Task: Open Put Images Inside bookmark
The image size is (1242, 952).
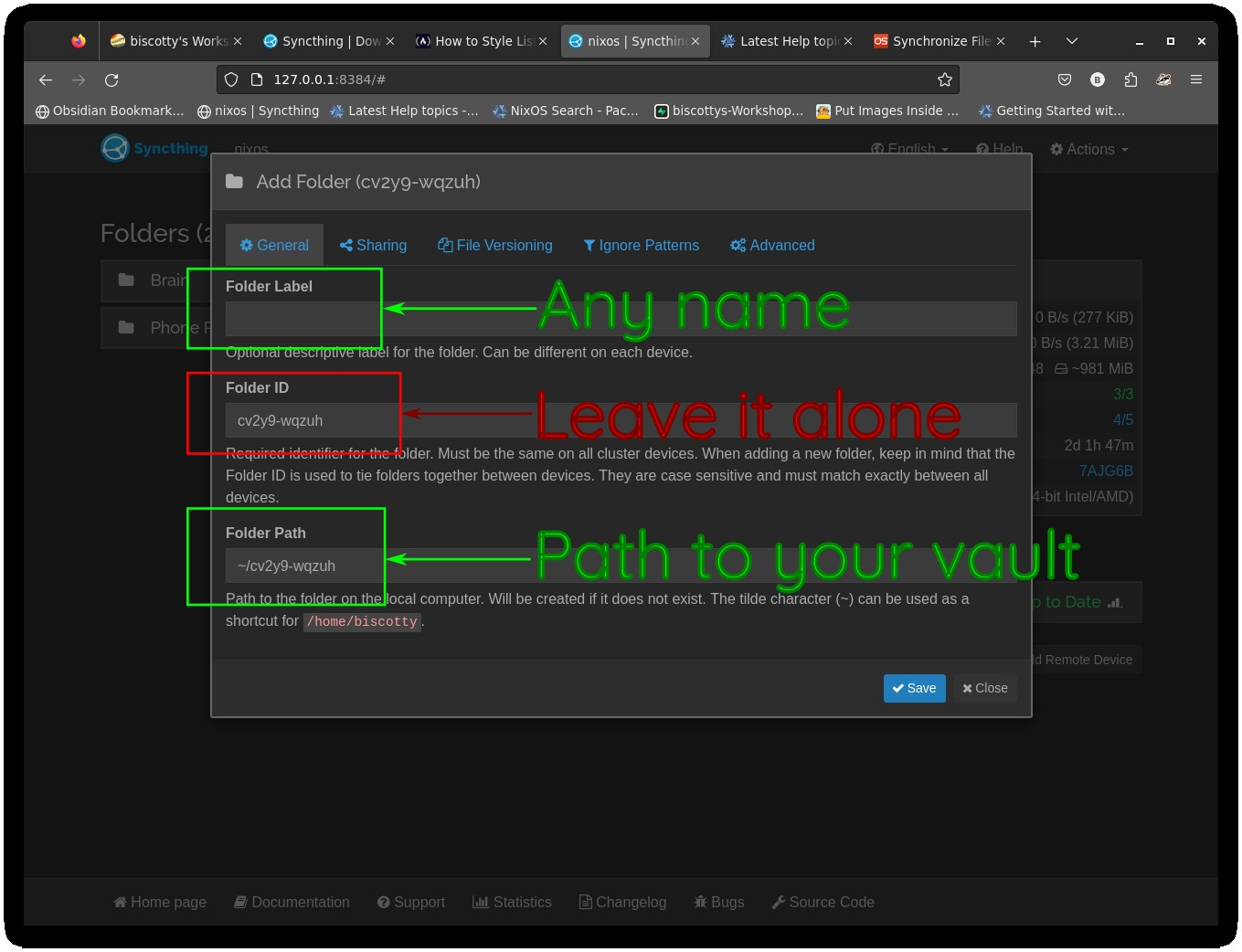Action: pyautogui.click(x=887, y=111)
